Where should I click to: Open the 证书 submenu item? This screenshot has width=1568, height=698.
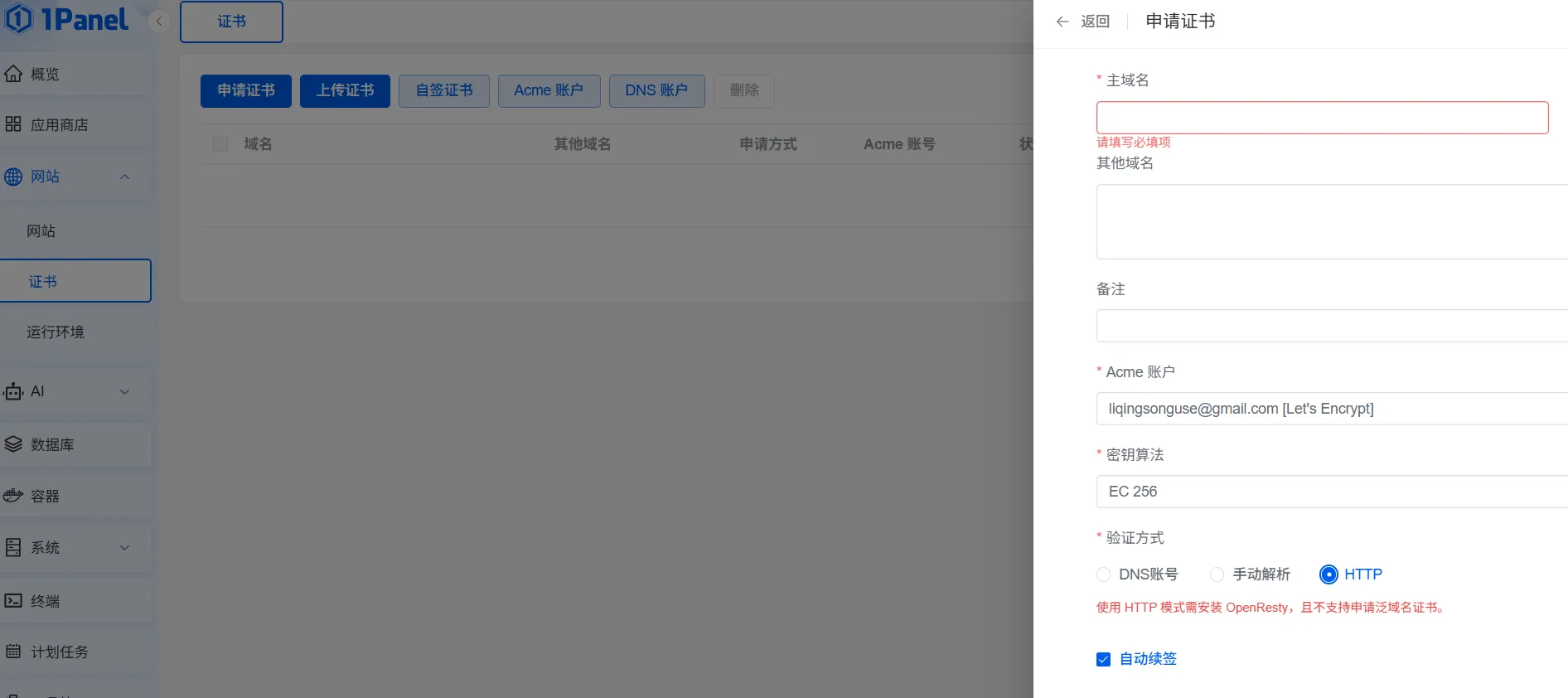pyautogui.click(x=75, y=281)
